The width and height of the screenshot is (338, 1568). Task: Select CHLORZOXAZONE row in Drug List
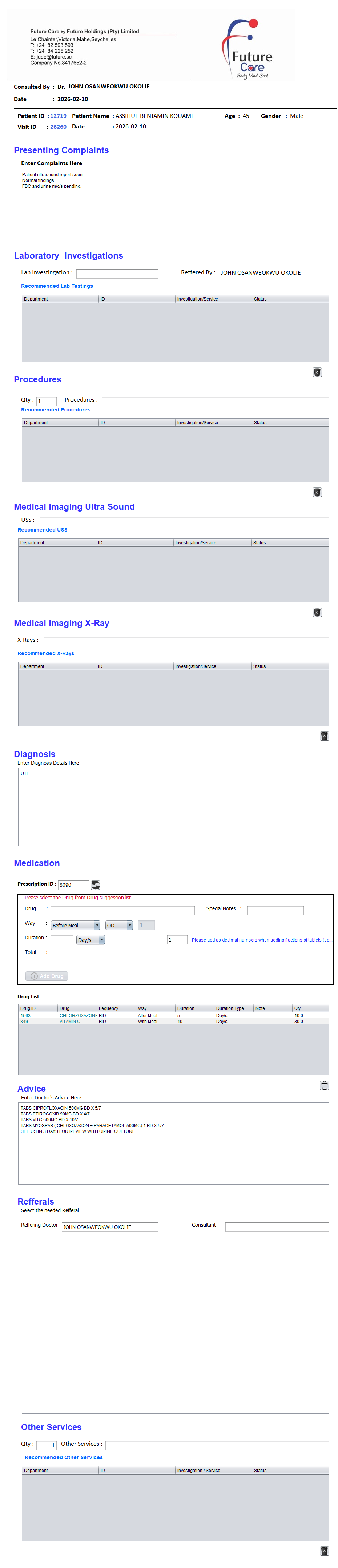pos(78,1015)
